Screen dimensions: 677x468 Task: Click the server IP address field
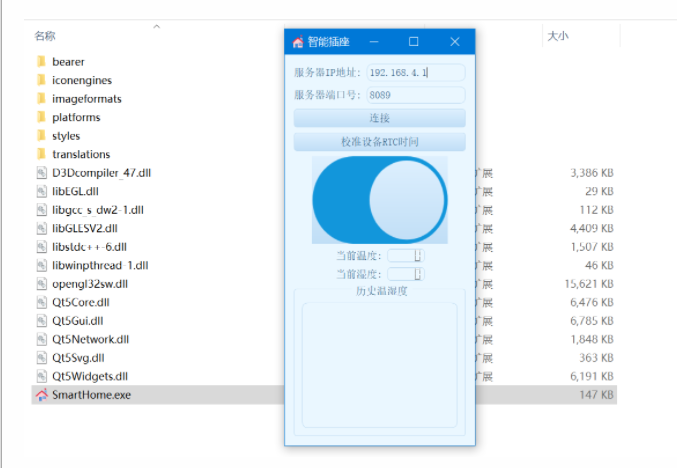pyautogui.click(x=416, y=73)
